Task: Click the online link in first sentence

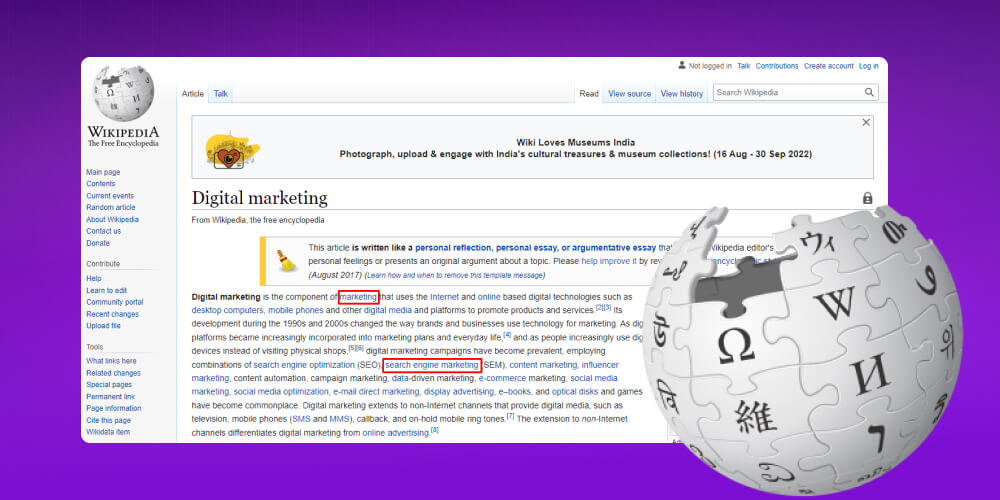Action: tap(489, 297)
